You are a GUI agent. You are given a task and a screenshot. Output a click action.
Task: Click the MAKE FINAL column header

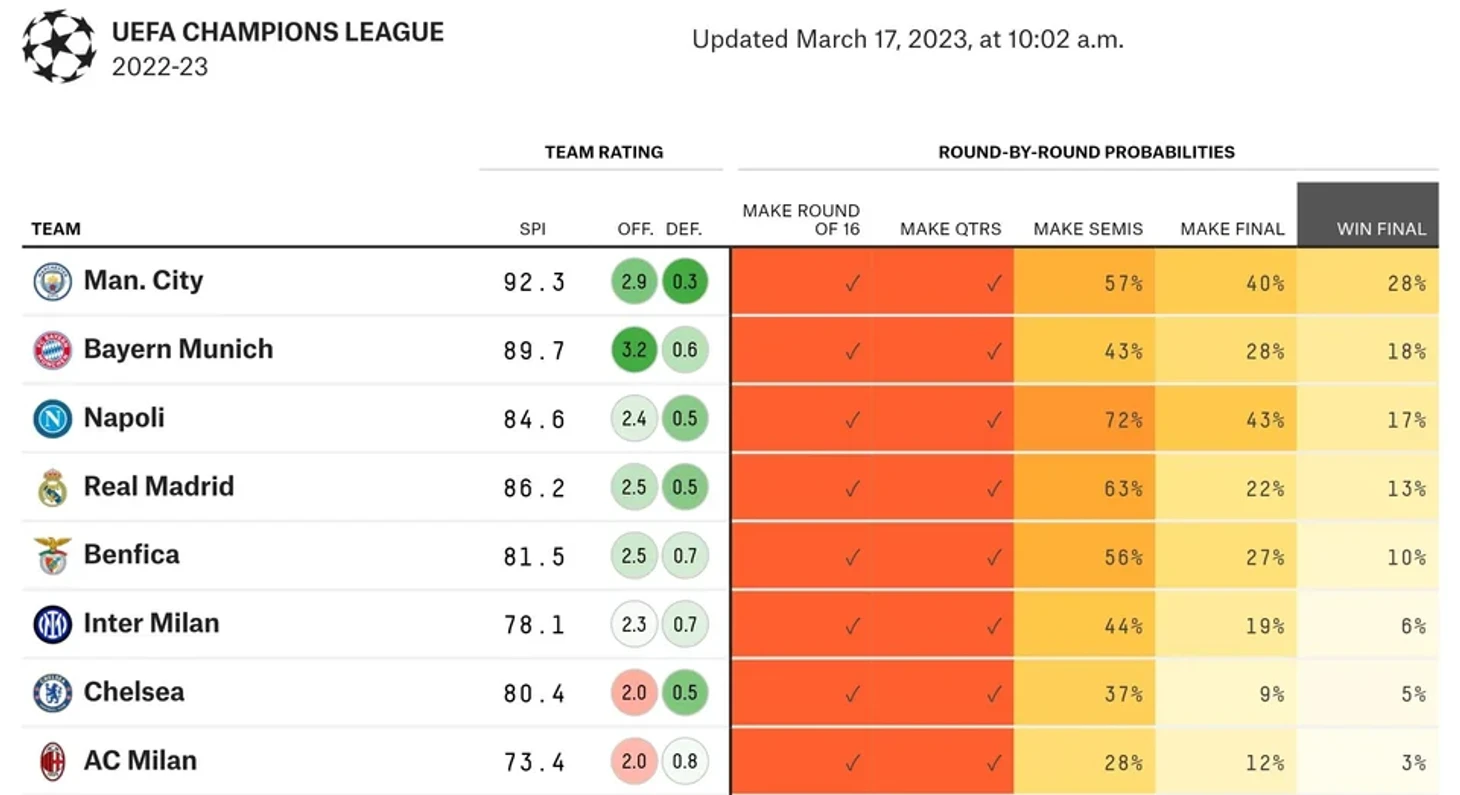(1232, 229)
